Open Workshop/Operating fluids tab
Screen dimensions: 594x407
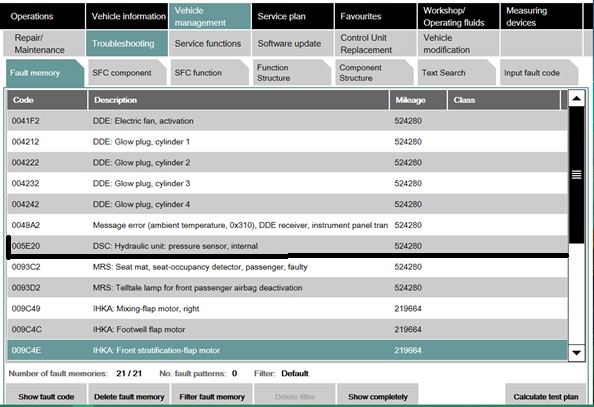(458, 16)
